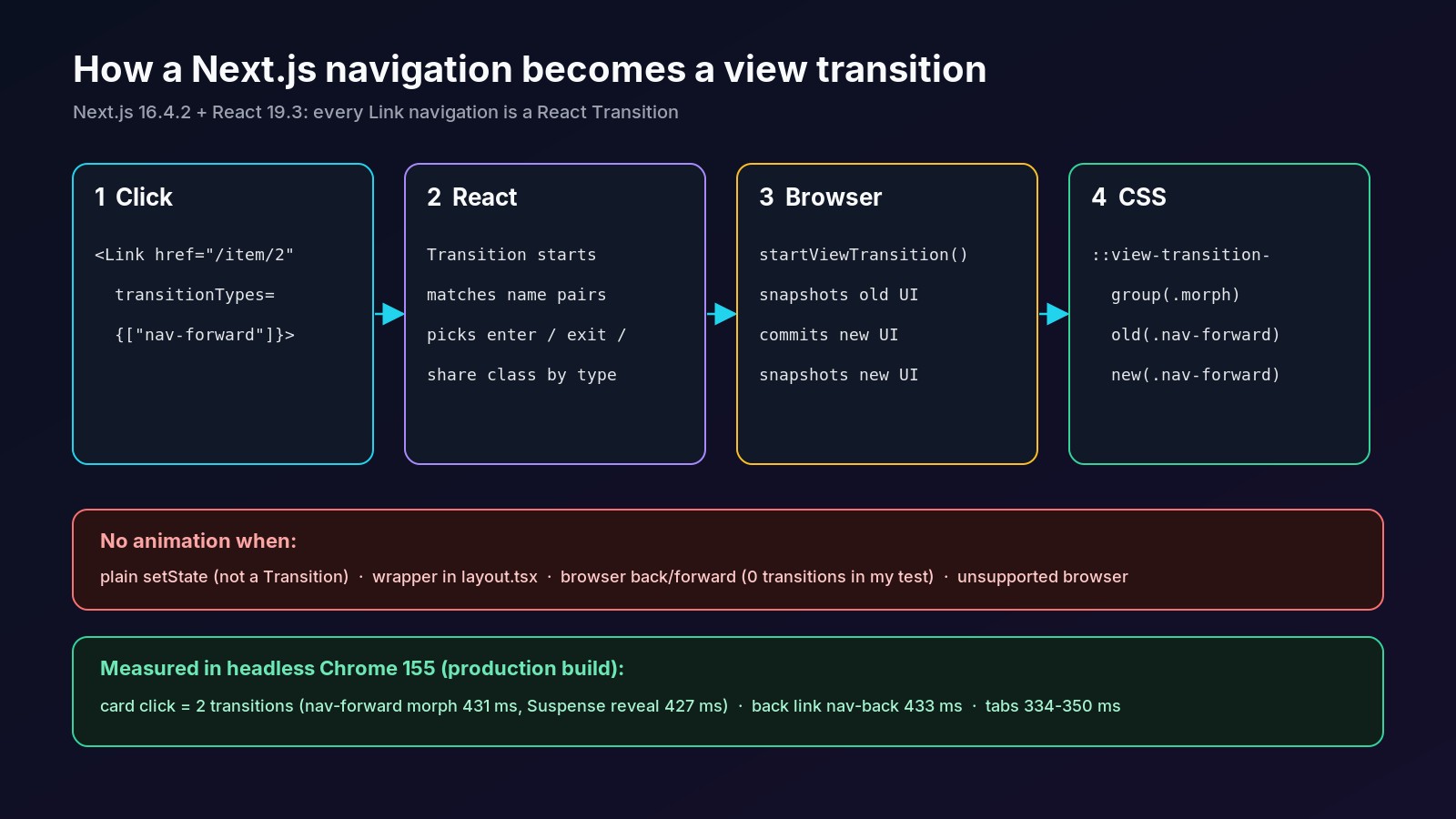The width and height of the screenshot is (1456, 819).
Task: Select the ::view-transition- code line
Action: [1181, 255]
